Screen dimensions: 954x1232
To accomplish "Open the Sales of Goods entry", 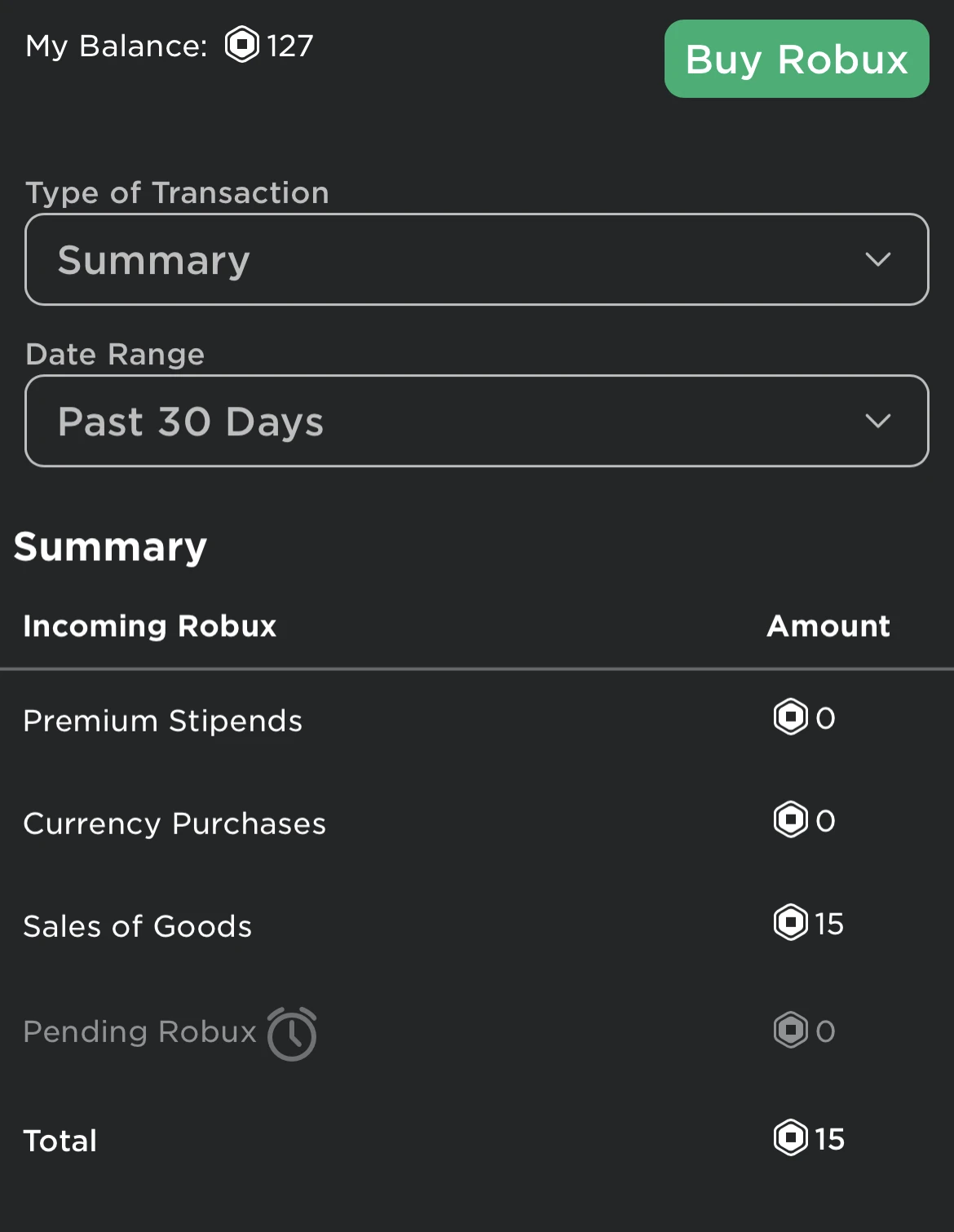I will 138,926.
